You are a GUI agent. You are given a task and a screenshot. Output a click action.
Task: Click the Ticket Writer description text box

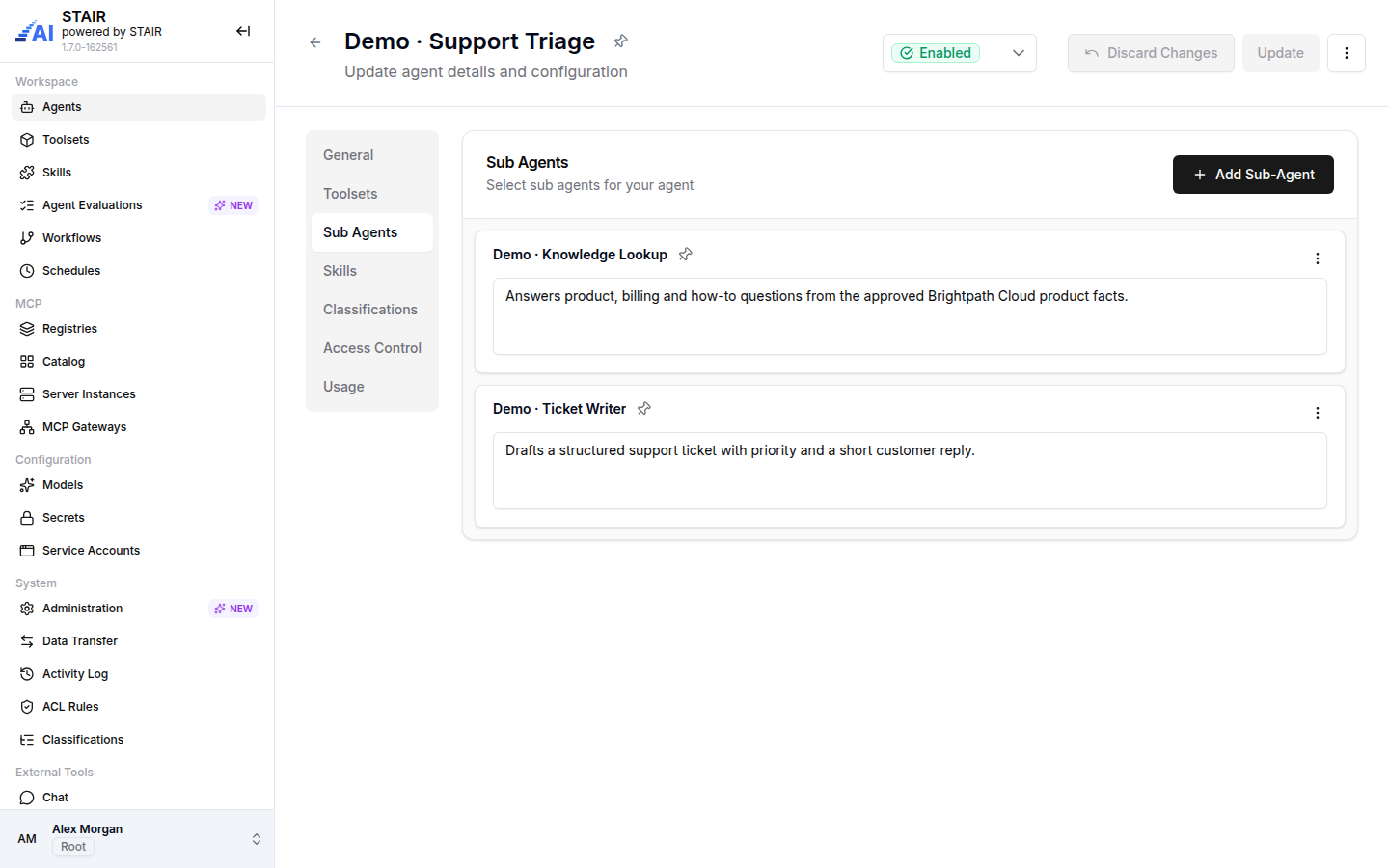tap(910, 471)
